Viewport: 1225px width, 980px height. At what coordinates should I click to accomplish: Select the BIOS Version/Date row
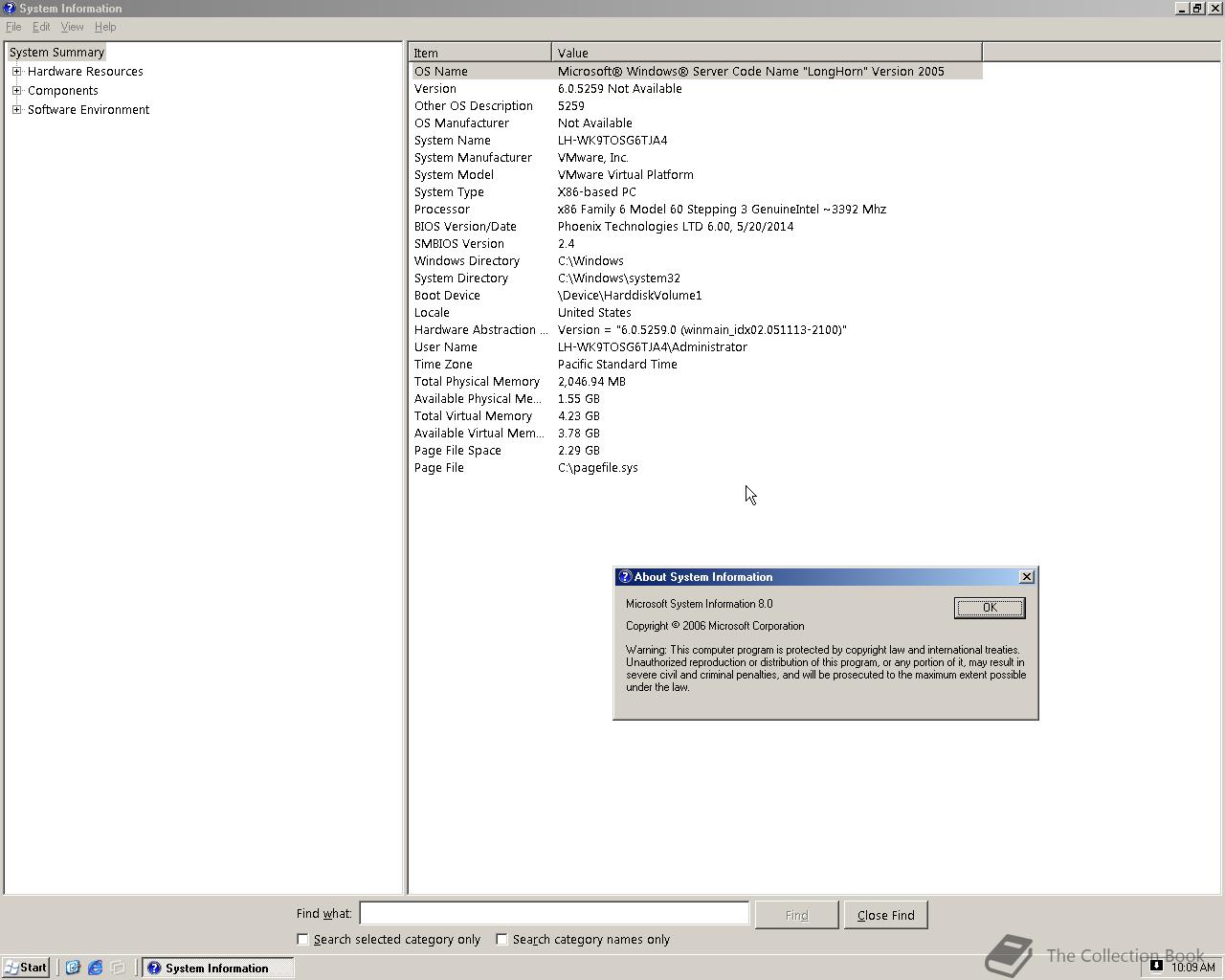697,226
